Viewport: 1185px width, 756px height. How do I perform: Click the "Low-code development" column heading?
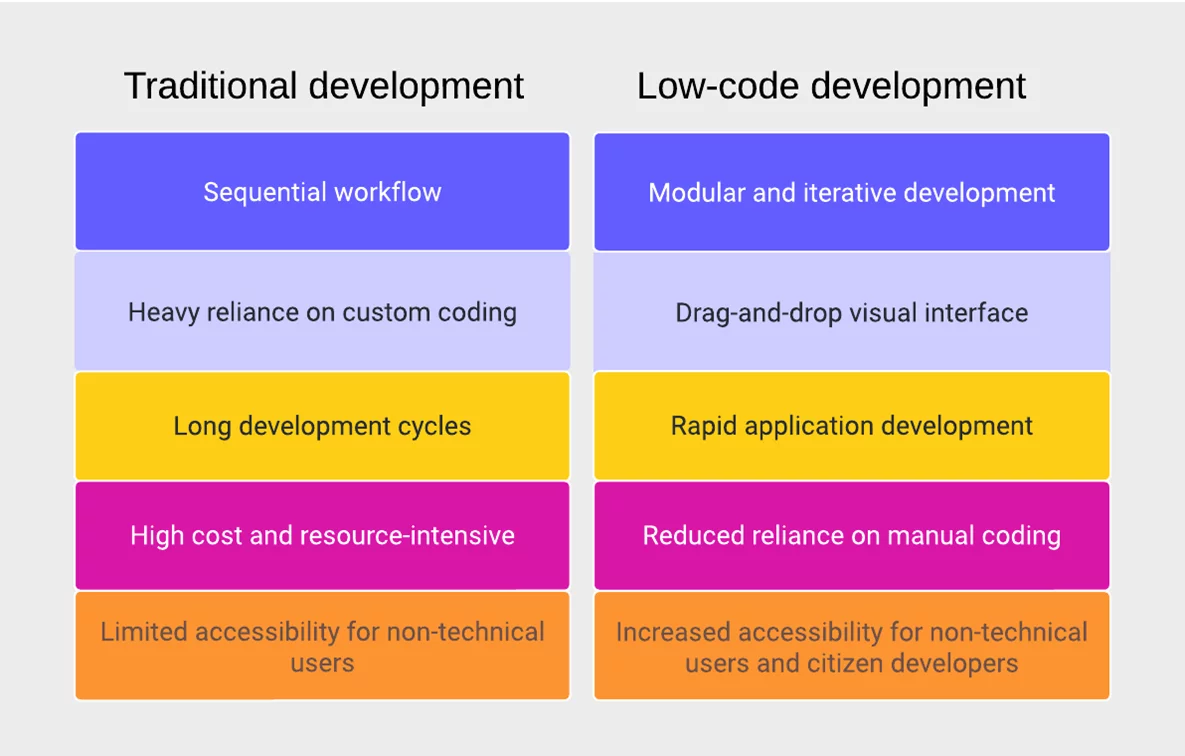[831, 87]
